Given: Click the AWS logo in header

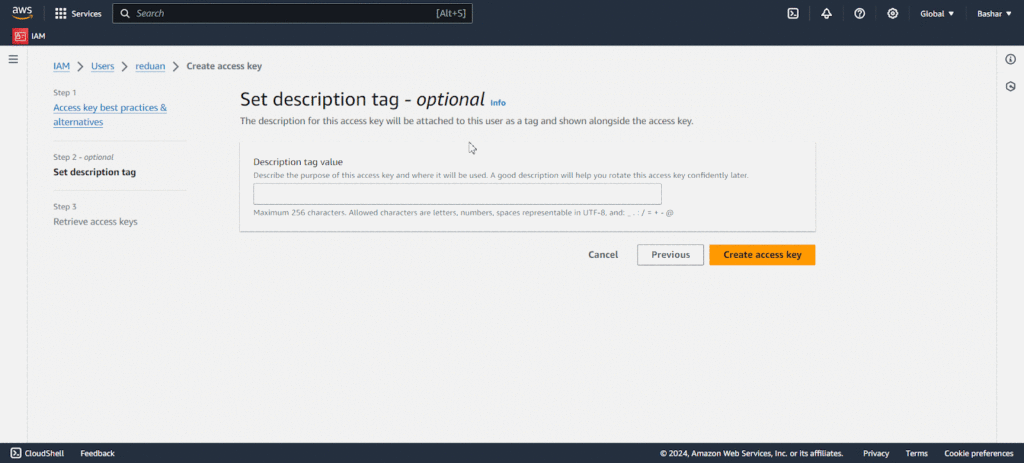Looking at the screenshot, I should pyautogui.click(x=22, y=13).
